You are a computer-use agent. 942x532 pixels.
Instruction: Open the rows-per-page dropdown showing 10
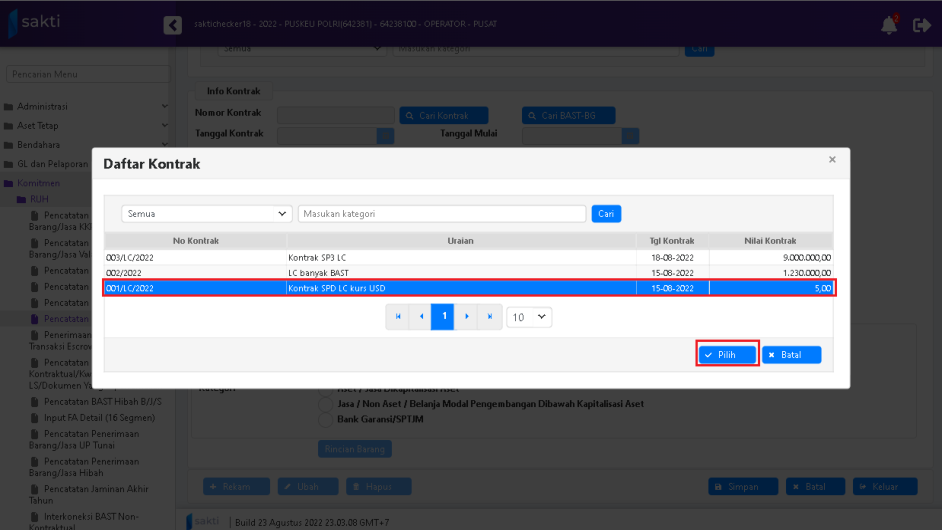[x=529, y=317]
